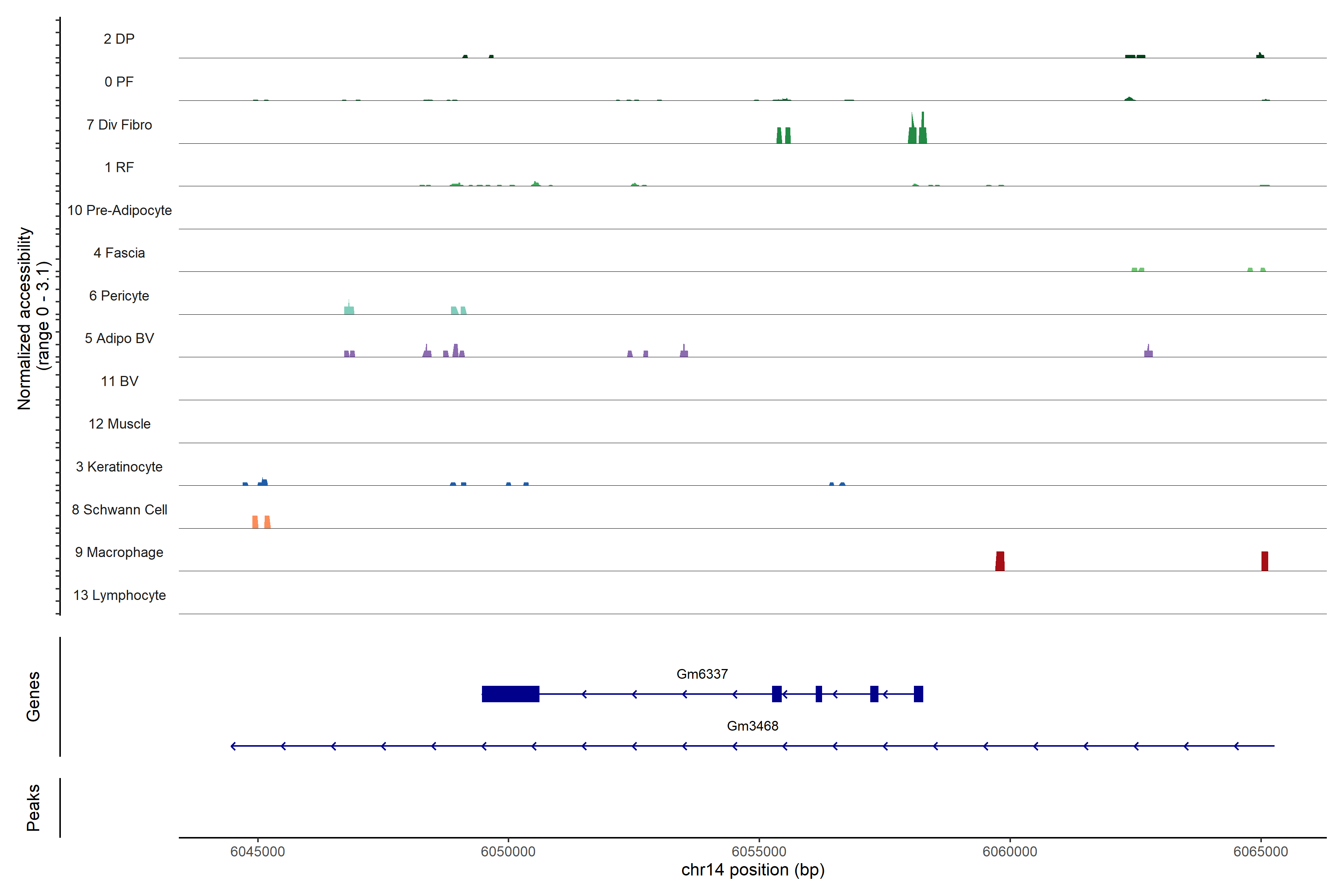Click the 2 DP track label
1344x896 pixels.
(x=119, y=39)
